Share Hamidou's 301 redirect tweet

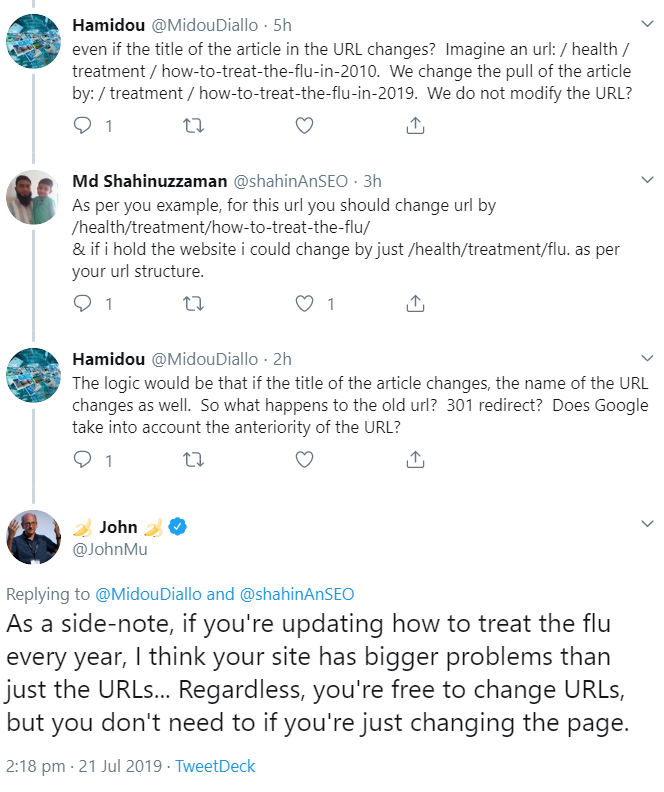pyautogui.click(x=416, y=459)
